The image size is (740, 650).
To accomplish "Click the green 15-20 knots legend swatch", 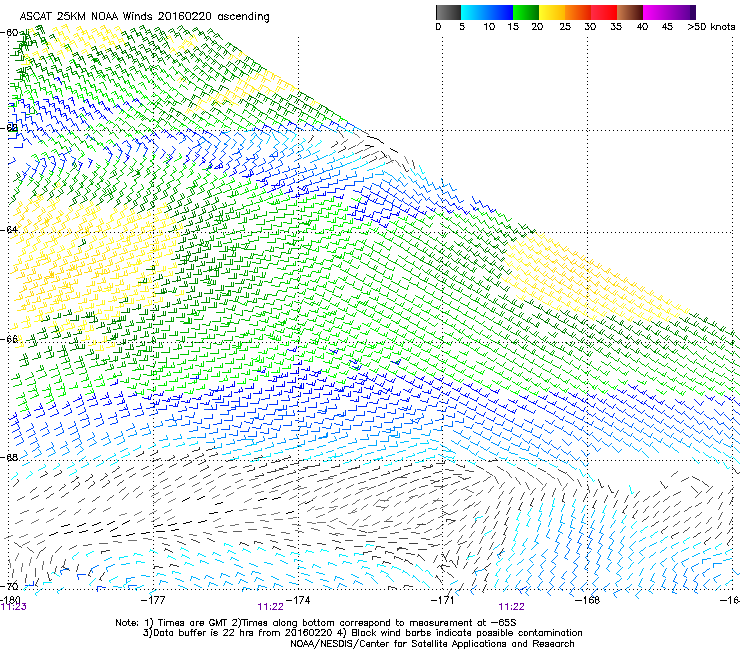I will pyautogui.click(x=526, y=12).
